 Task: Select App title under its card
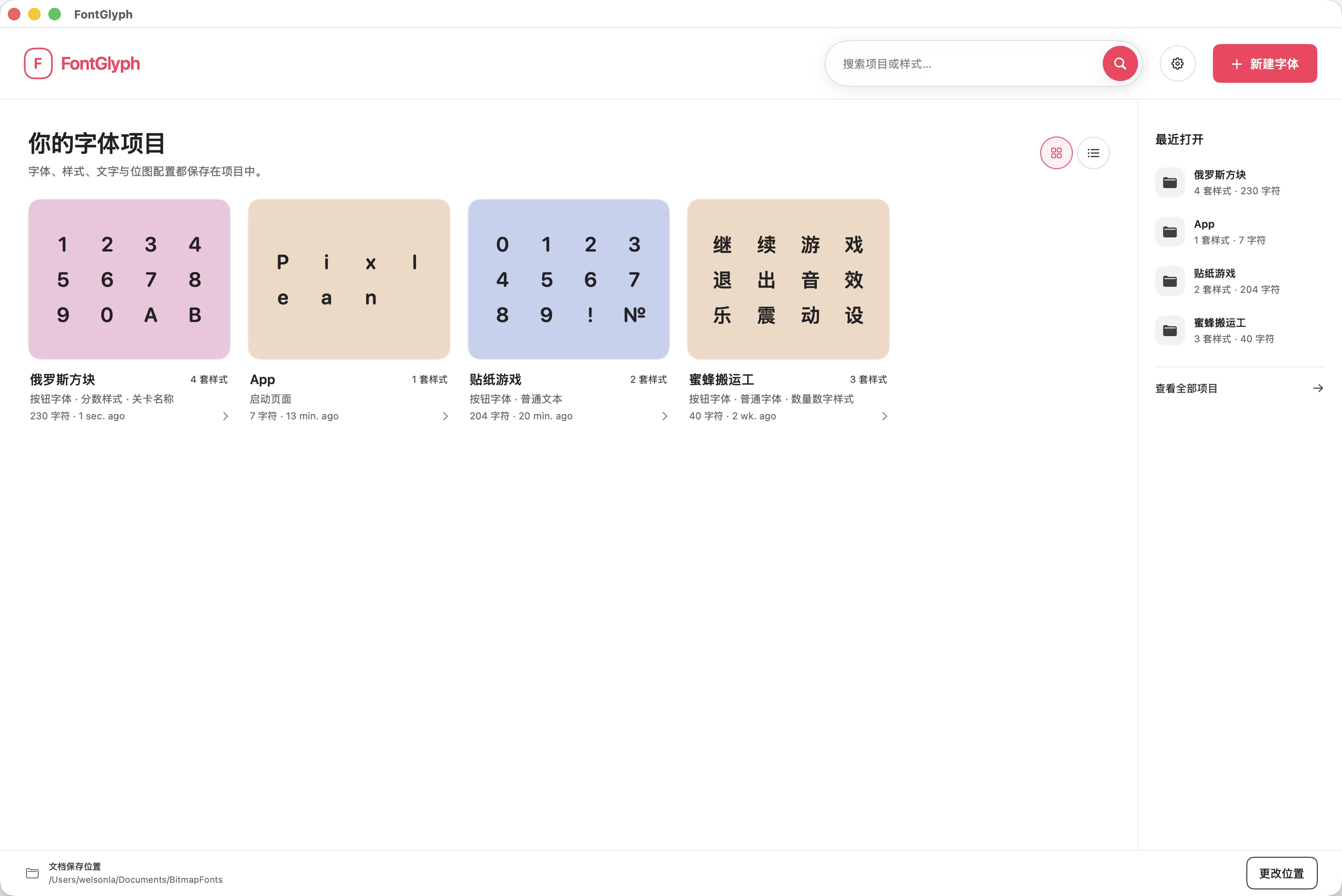point(262,379)
